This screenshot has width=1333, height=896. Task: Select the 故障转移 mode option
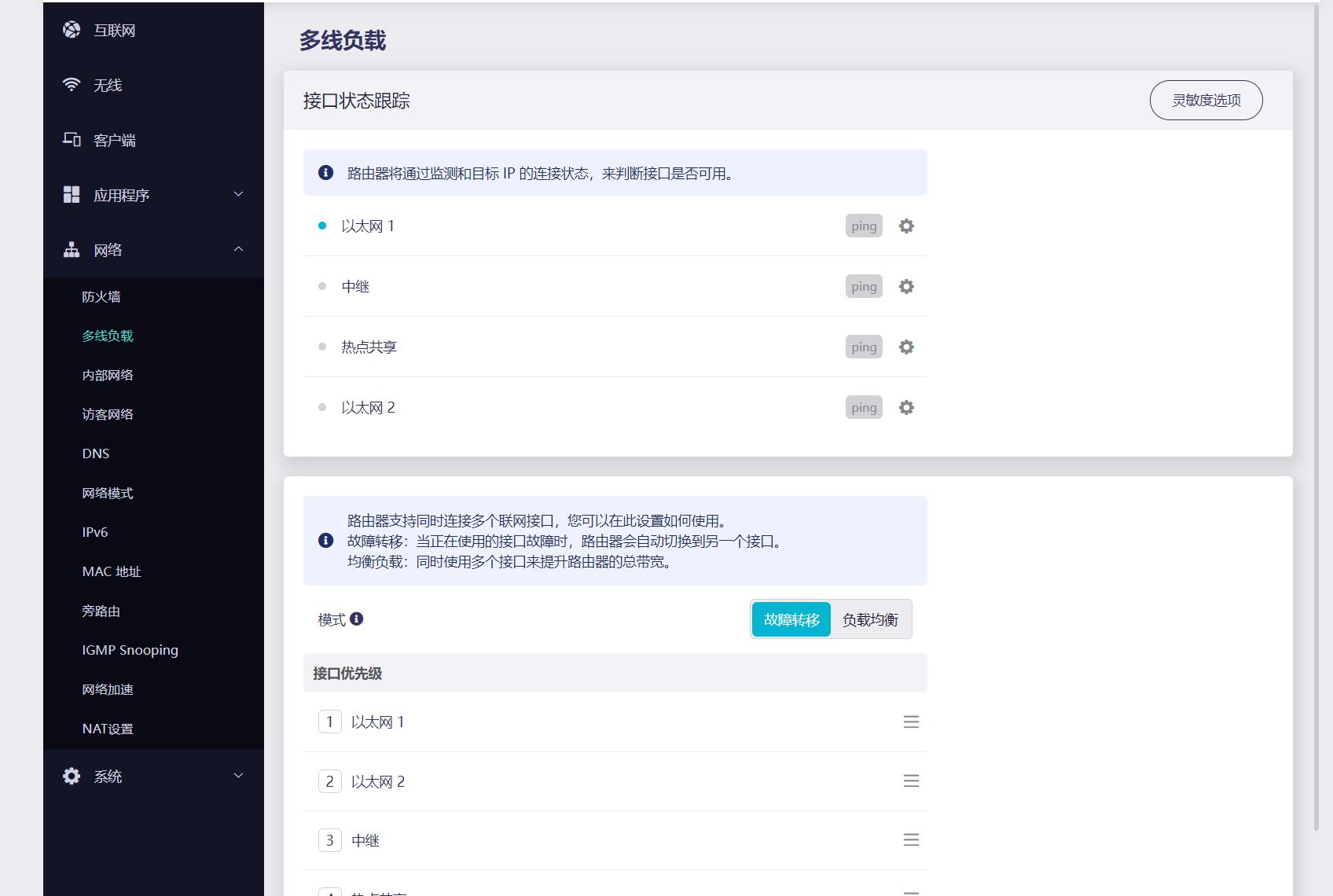(791, 619)
